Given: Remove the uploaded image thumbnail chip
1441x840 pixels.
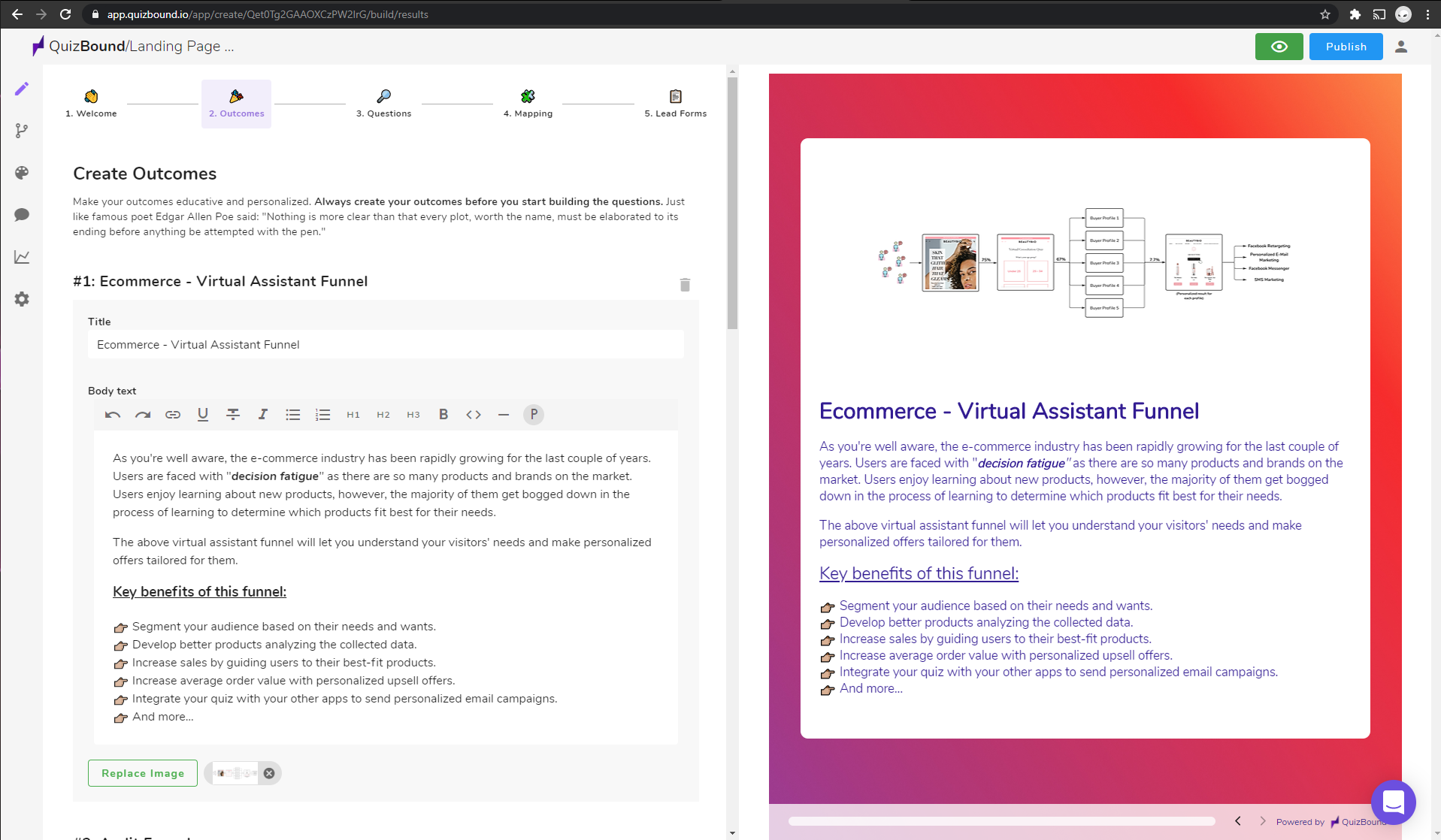Looking at the screenshot, I should click(269, 773).
